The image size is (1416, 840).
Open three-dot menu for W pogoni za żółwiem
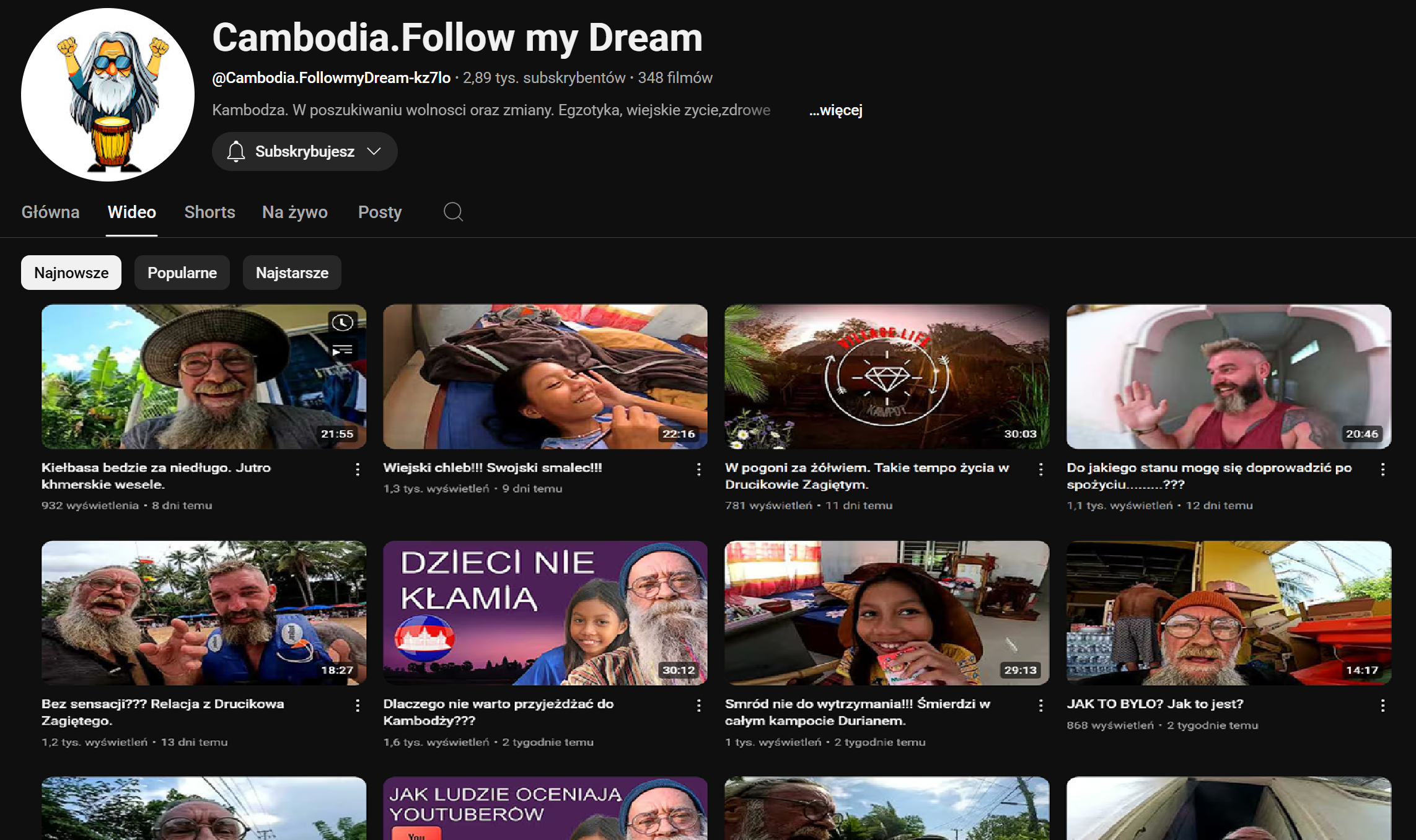[x=1041, y=470]
